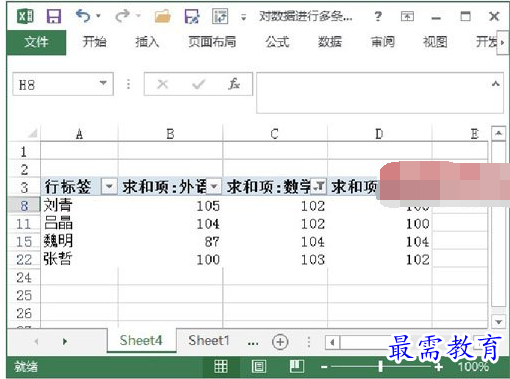Undo the last action
Viewport: 510px width, 379px height.
point(83,16)
